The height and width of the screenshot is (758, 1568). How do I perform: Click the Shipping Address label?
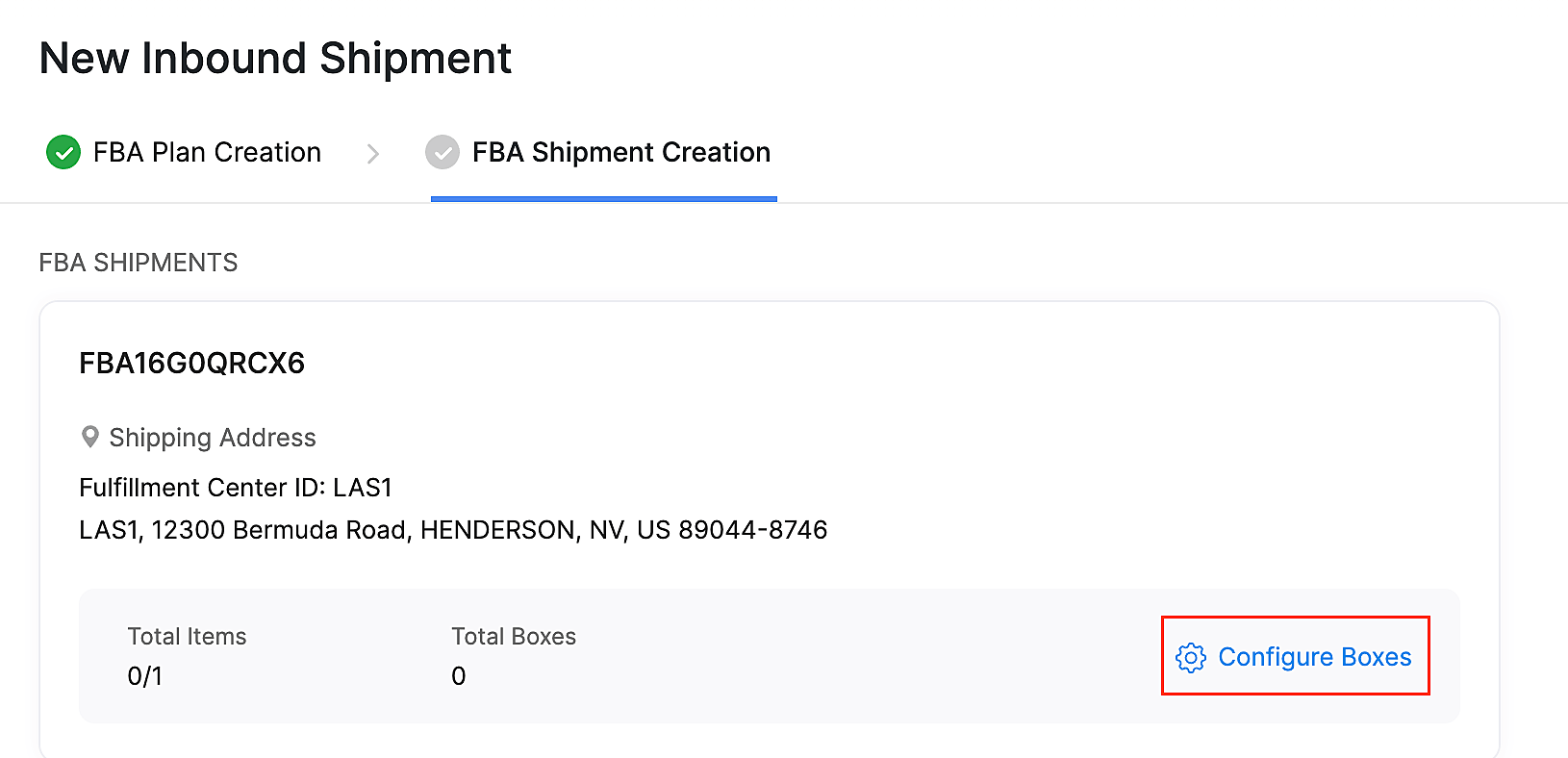tap(213, 437)
